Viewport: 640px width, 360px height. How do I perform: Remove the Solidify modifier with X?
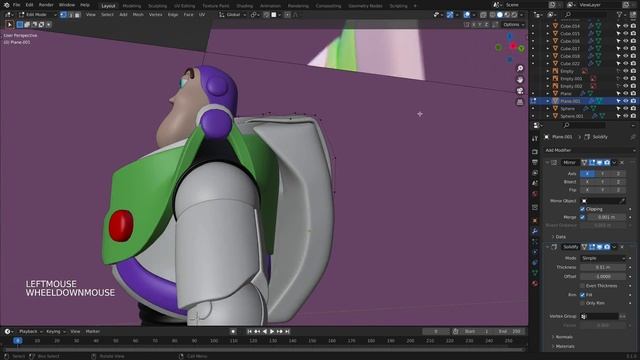point(622,247)
